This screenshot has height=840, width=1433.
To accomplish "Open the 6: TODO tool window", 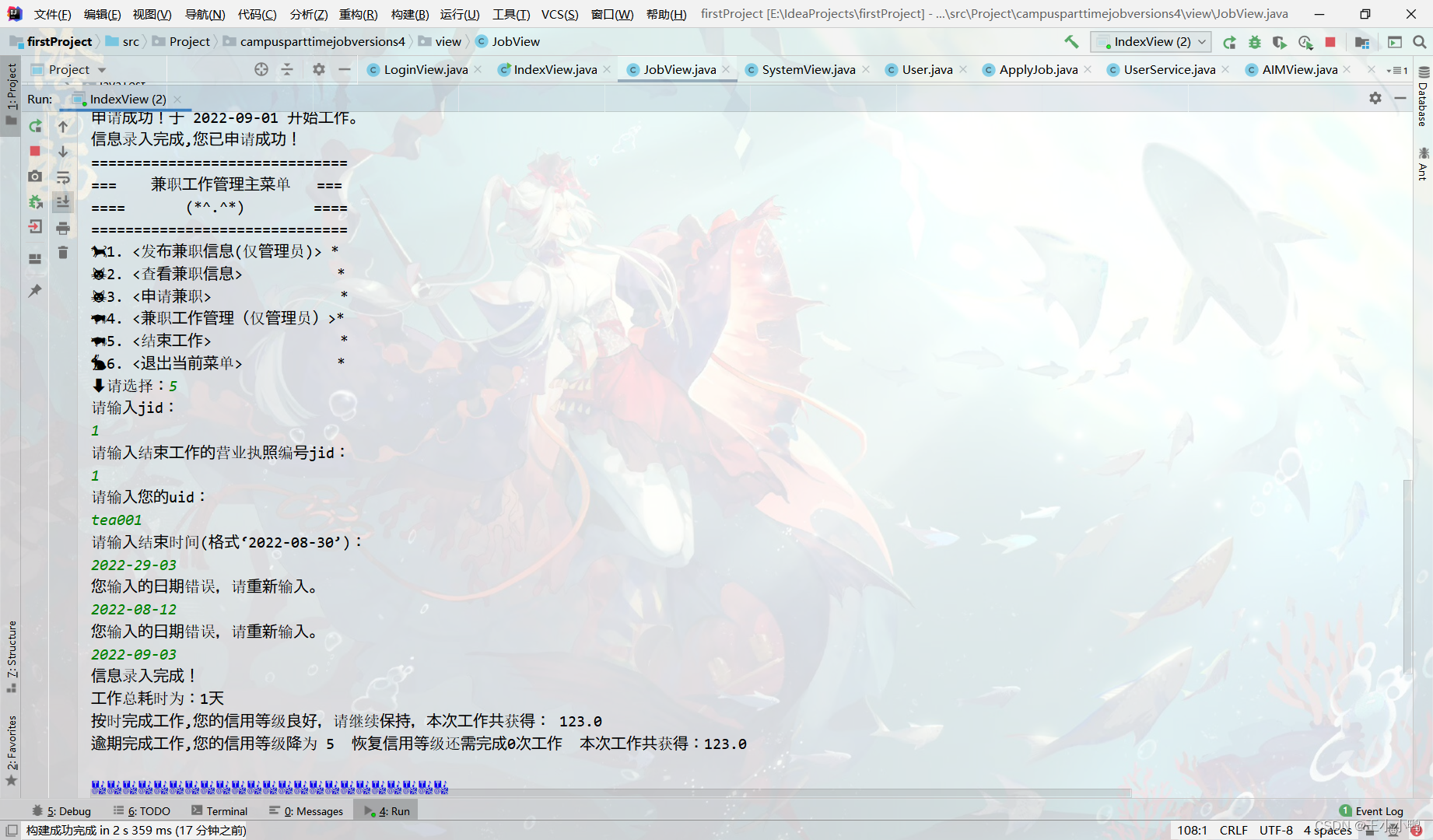I will point(142,810).
